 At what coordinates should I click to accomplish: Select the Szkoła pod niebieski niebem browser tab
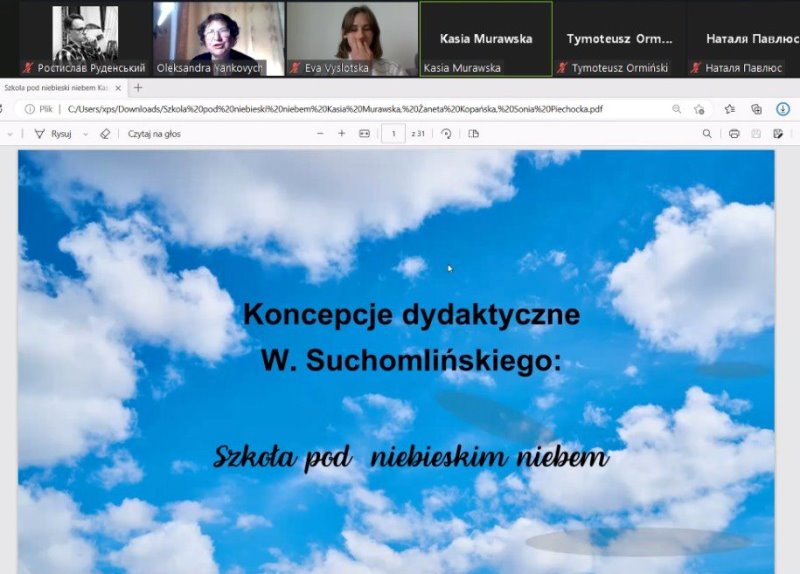(63, 88)
